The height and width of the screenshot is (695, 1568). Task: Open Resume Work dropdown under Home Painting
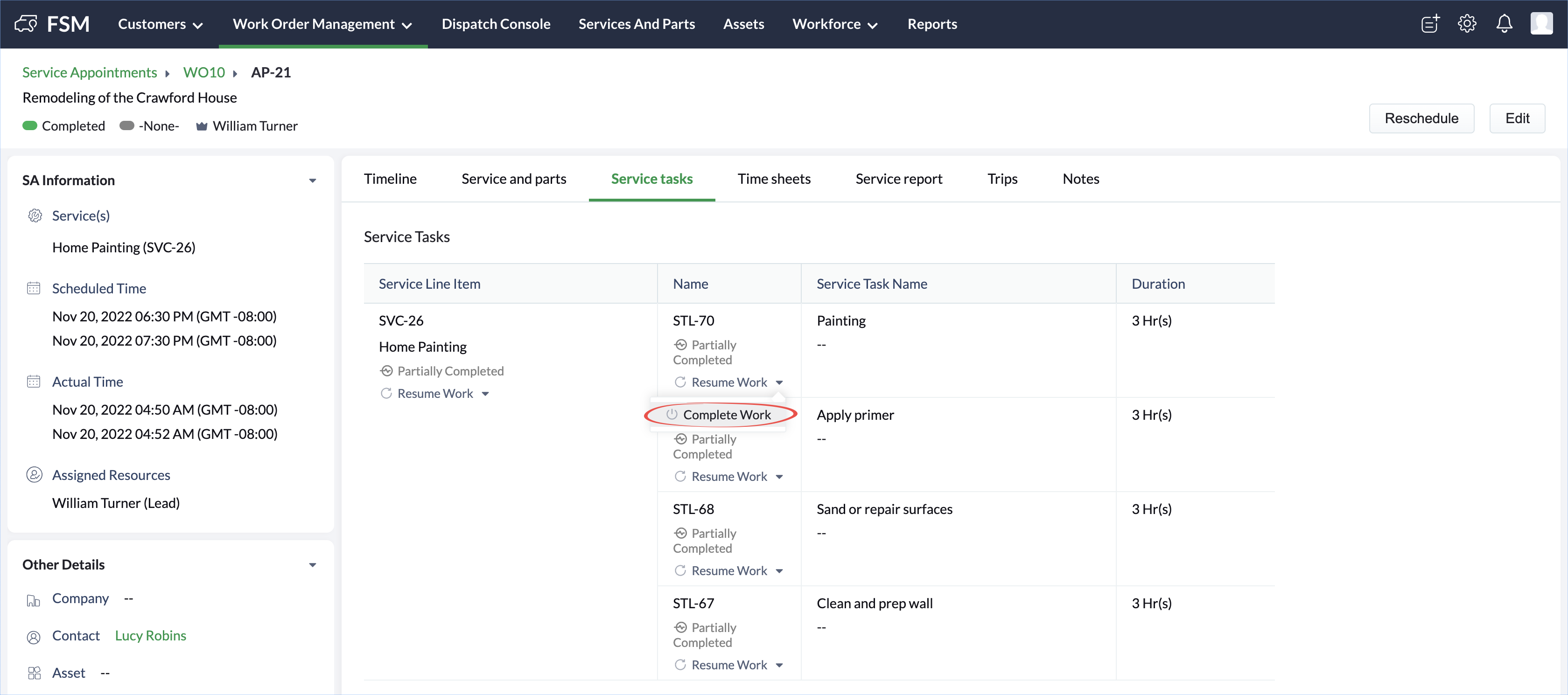(x=485, y=394)
